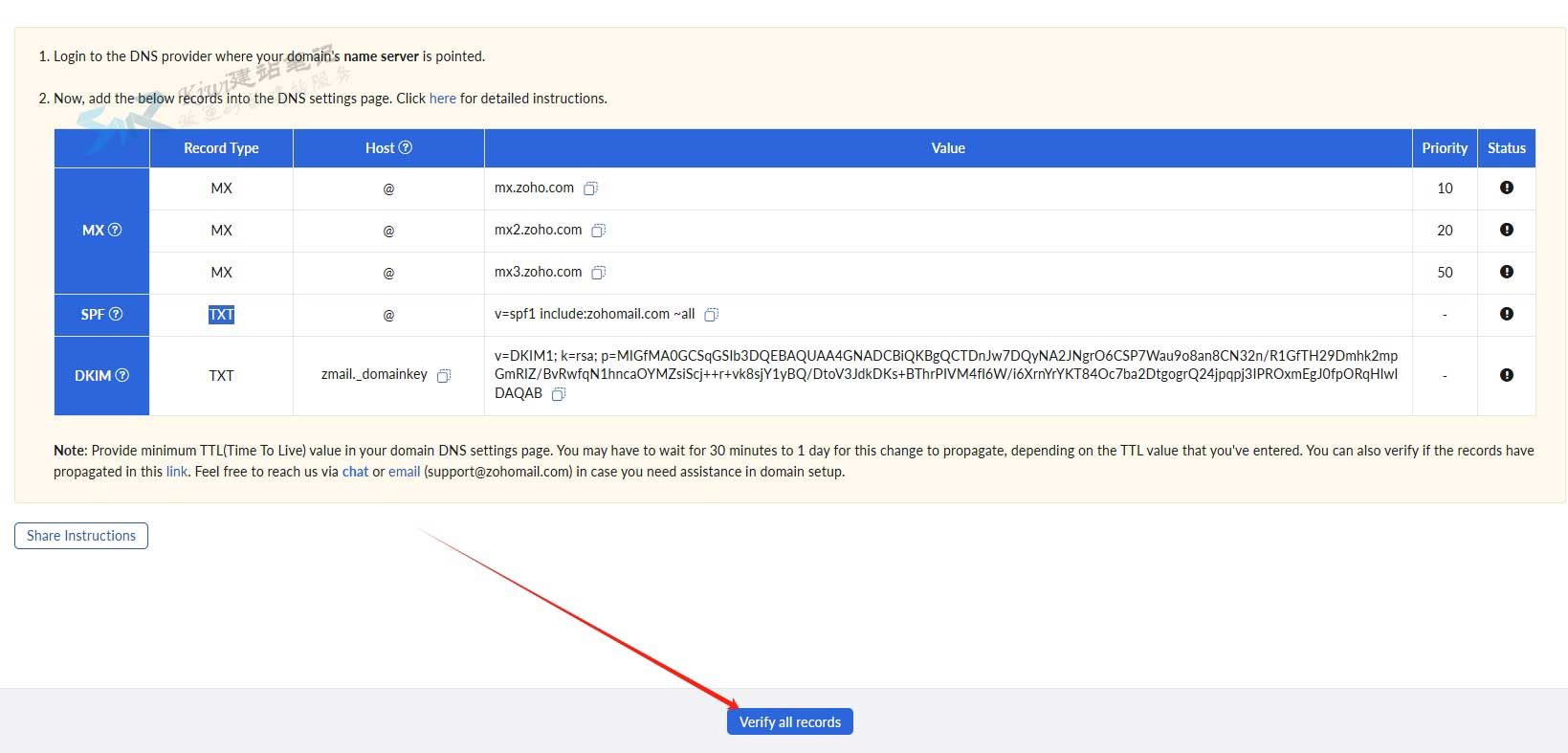
Task: Click the @ host in the SPF row
Action: pos(388,315)
